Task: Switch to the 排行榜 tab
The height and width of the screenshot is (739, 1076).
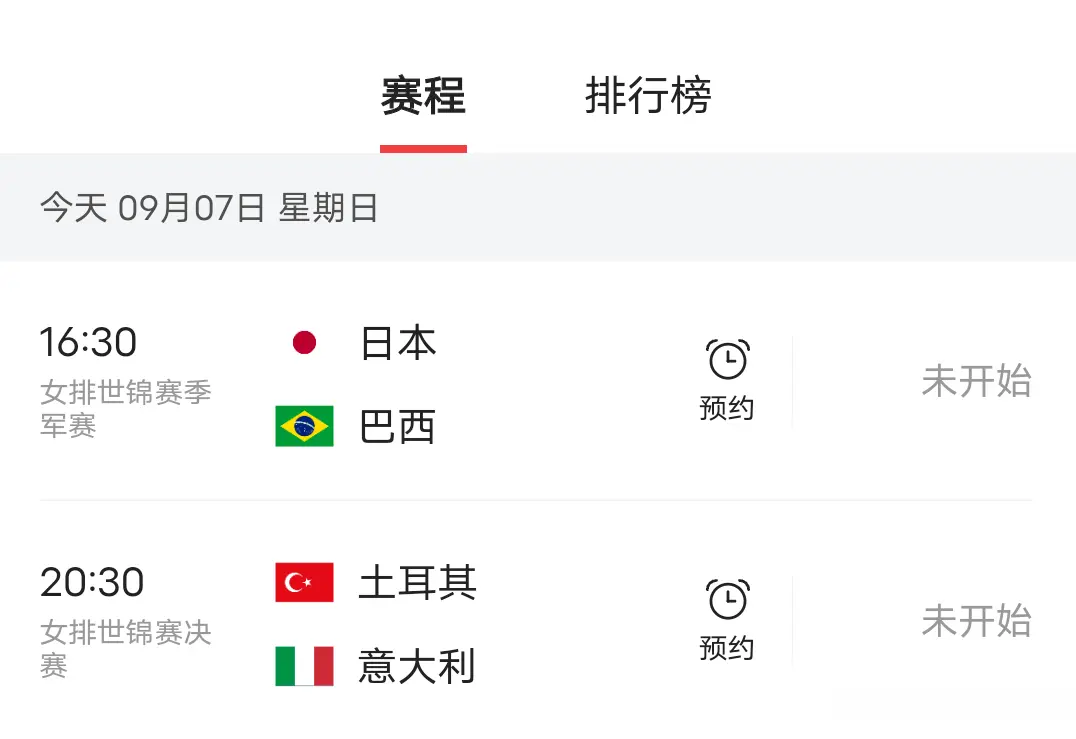Action: coord(648,97)
